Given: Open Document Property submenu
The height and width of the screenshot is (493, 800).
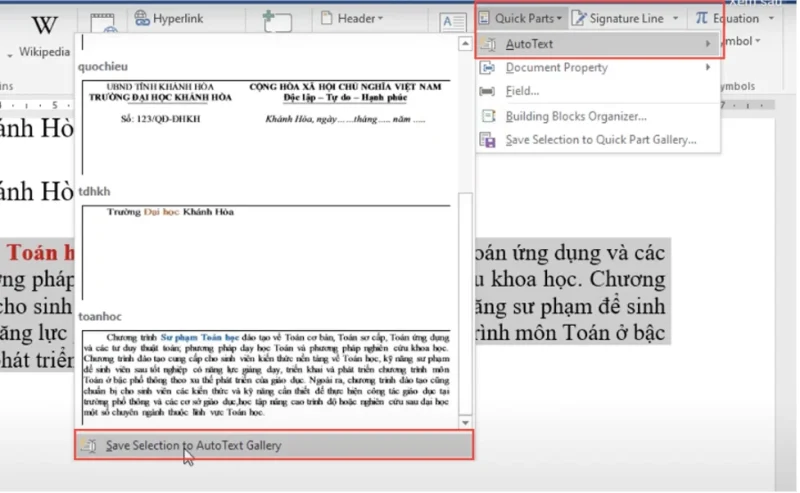Looking at the screenshot, I should (x=598, y=67).
